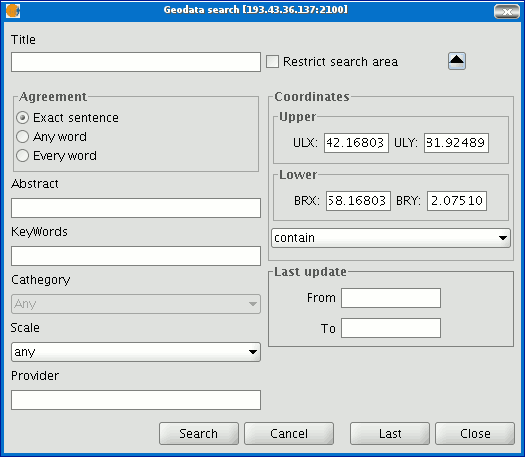The image size is (525, 457).
Task: Focus the KeyWords text box
Action: point(136,256)
